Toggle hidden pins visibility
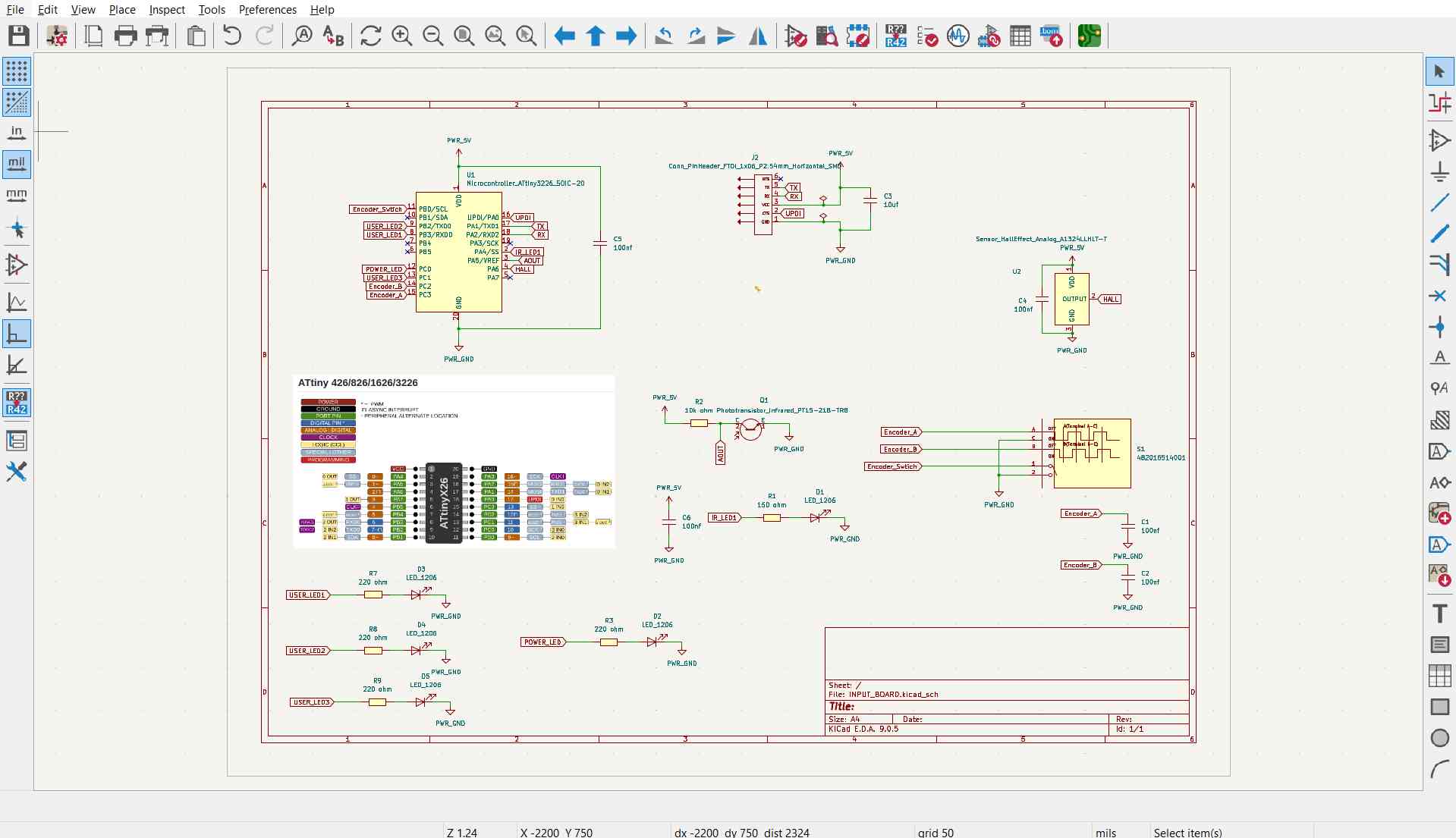The width and height of the screenshot is (1456, 838). (17, 265)
